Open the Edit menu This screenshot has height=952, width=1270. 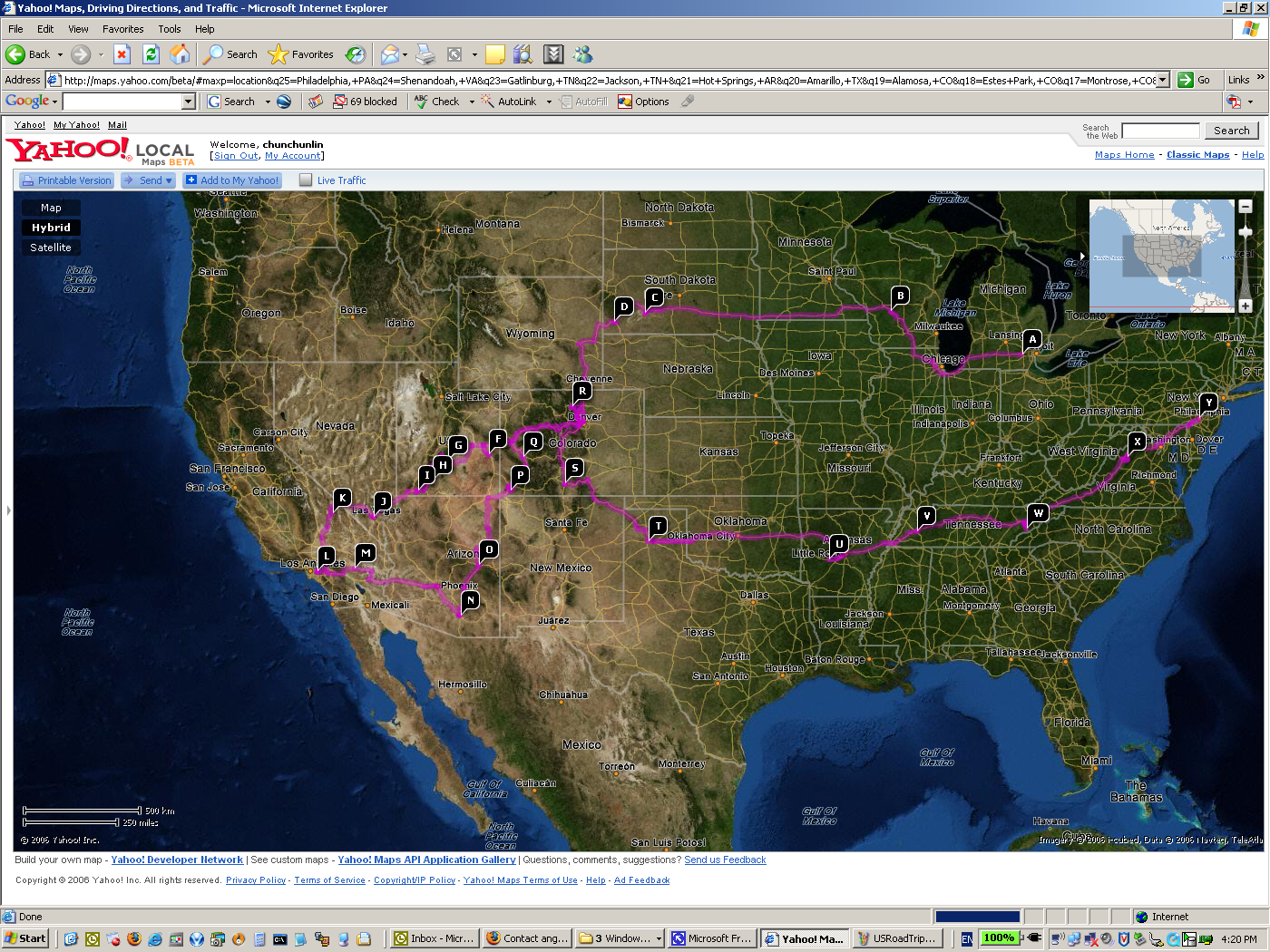coord(45,29)
